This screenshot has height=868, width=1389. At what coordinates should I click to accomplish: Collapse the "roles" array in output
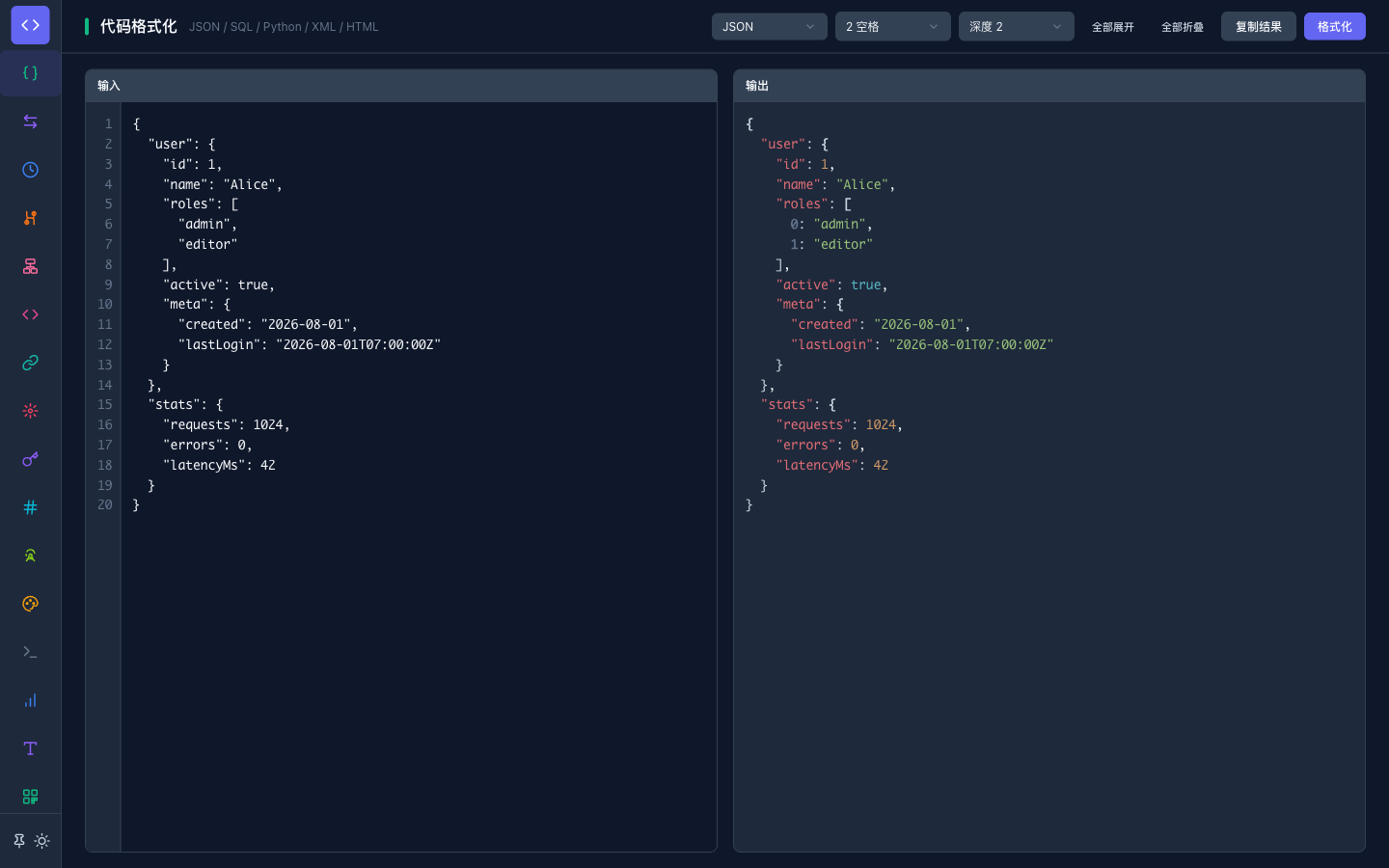click(848, 203)
